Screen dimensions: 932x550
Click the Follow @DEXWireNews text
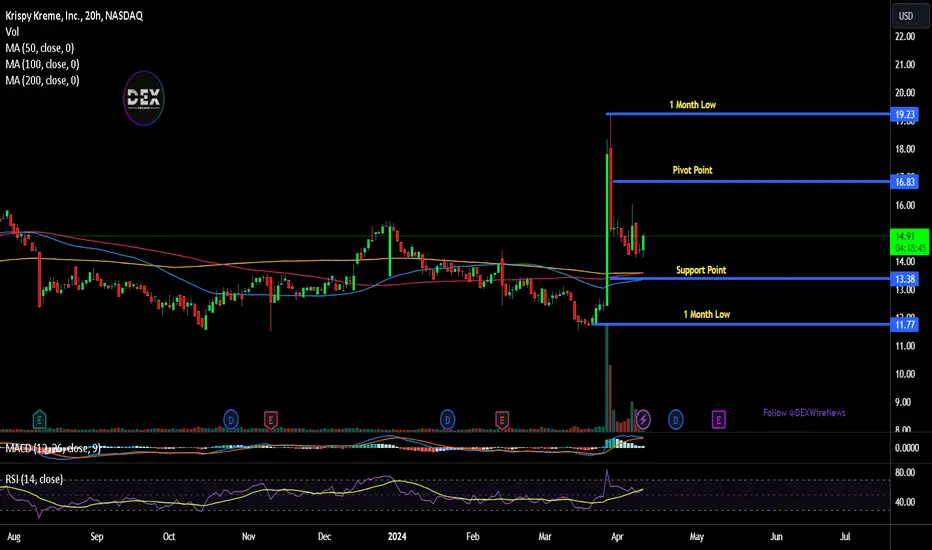click(x=804, y=413)
